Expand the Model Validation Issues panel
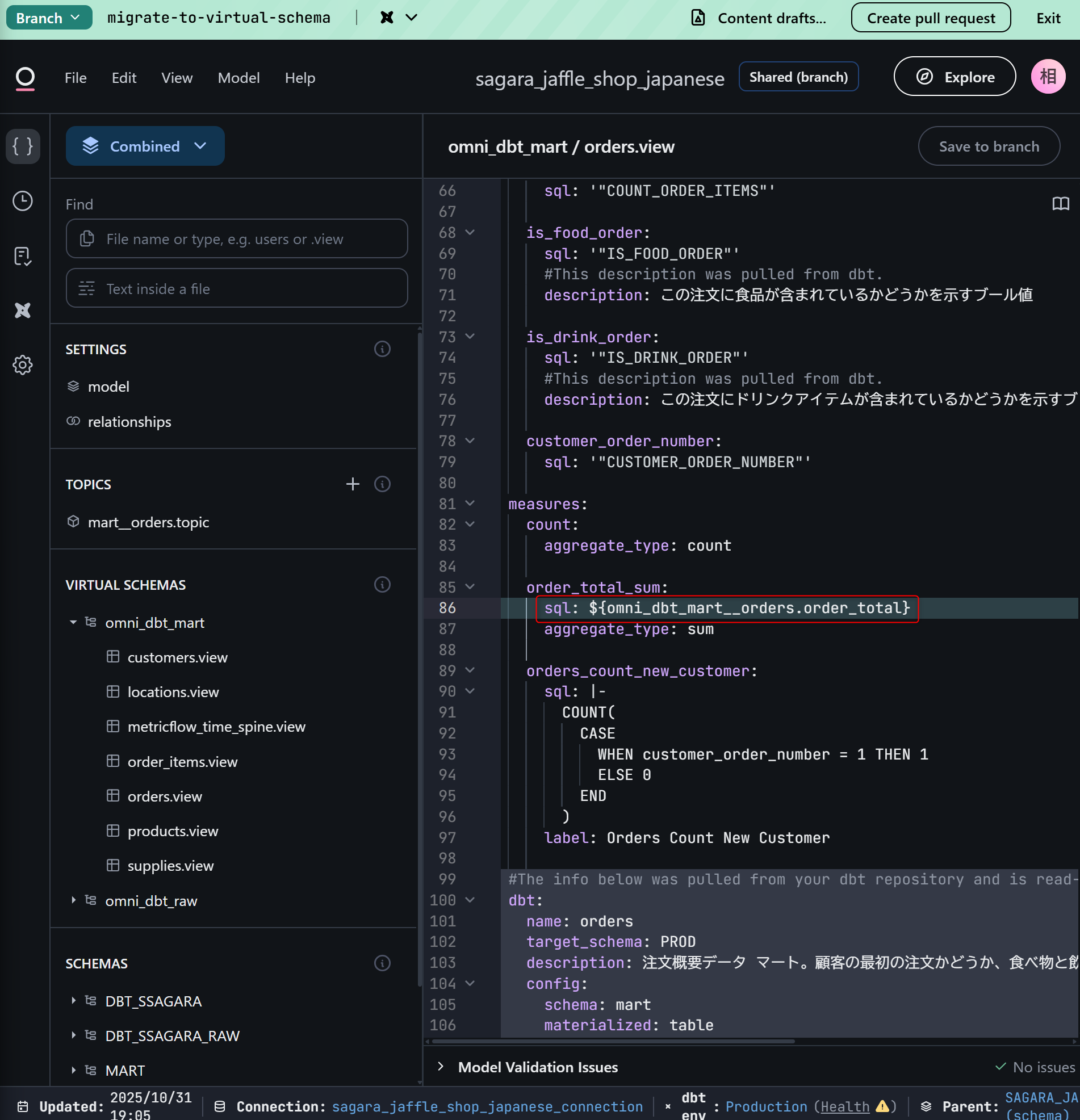 pos(441,1066)
